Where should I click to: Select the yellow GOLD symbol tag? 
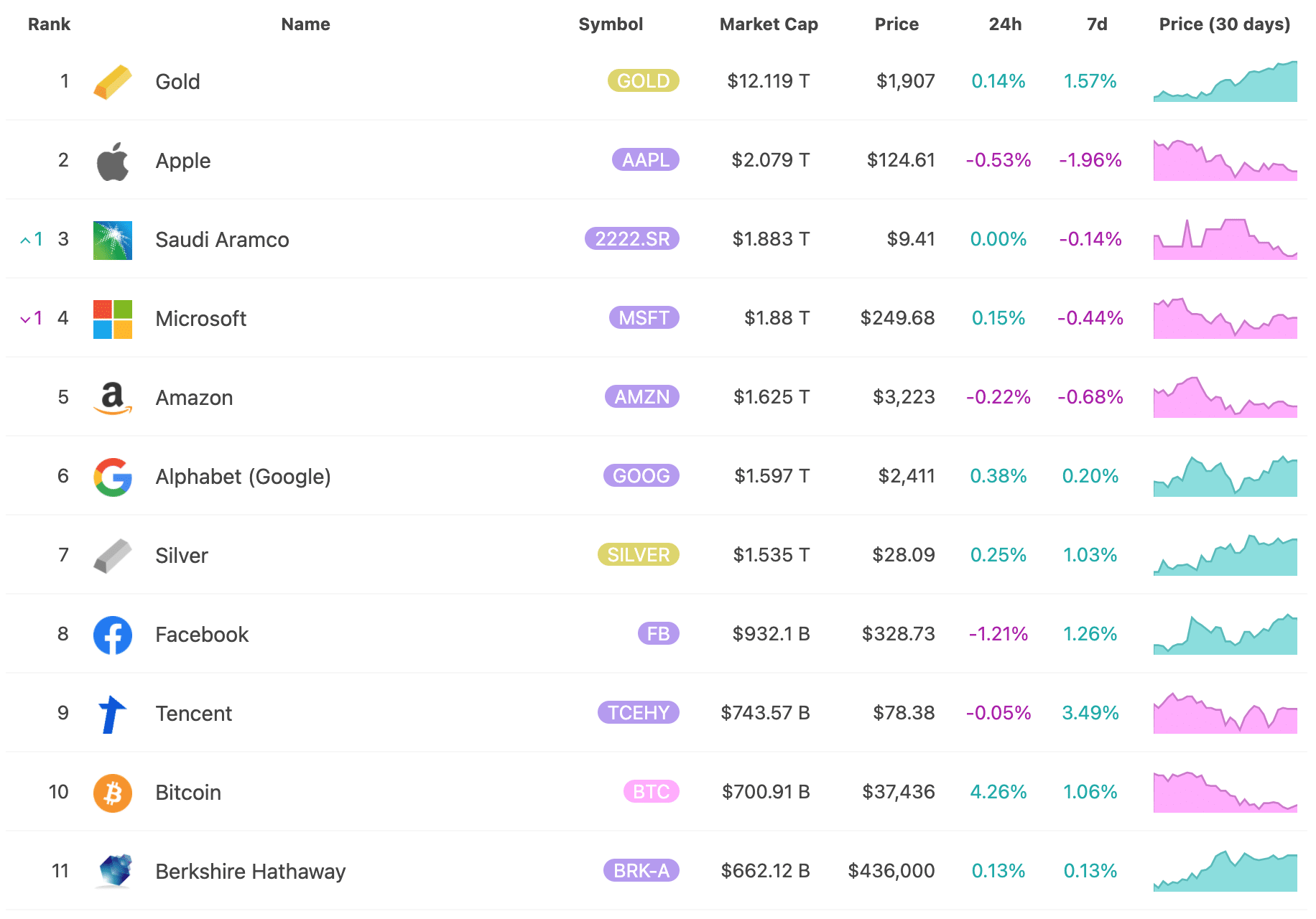643,81
